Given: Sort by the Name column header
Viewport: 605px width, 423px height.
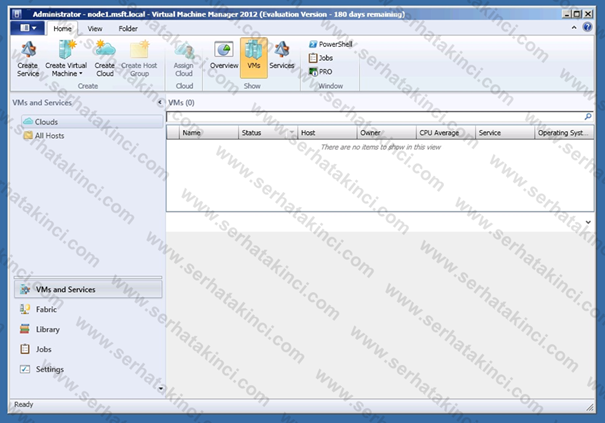Looking at the screenshot, I should [x=209, y=132].
